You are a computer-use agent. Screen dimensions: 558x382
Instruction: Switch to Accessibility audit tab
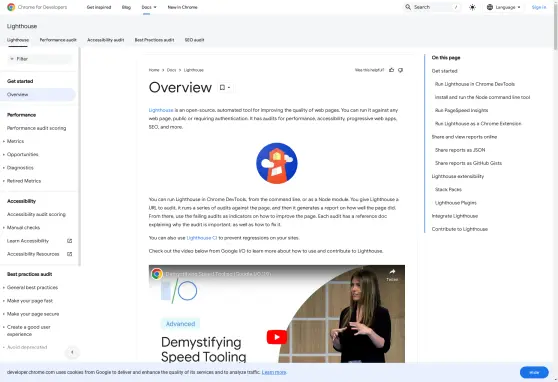point(106,40)
